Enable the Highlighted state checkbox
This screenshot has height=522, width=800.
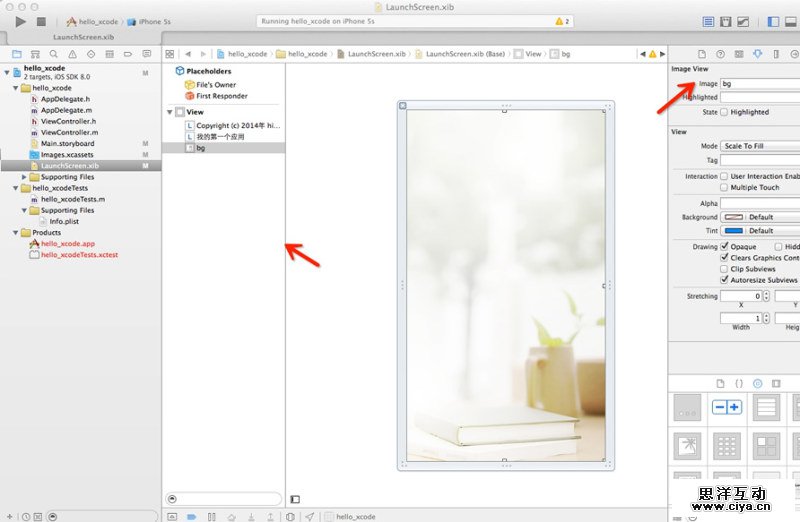coord(724,112)
